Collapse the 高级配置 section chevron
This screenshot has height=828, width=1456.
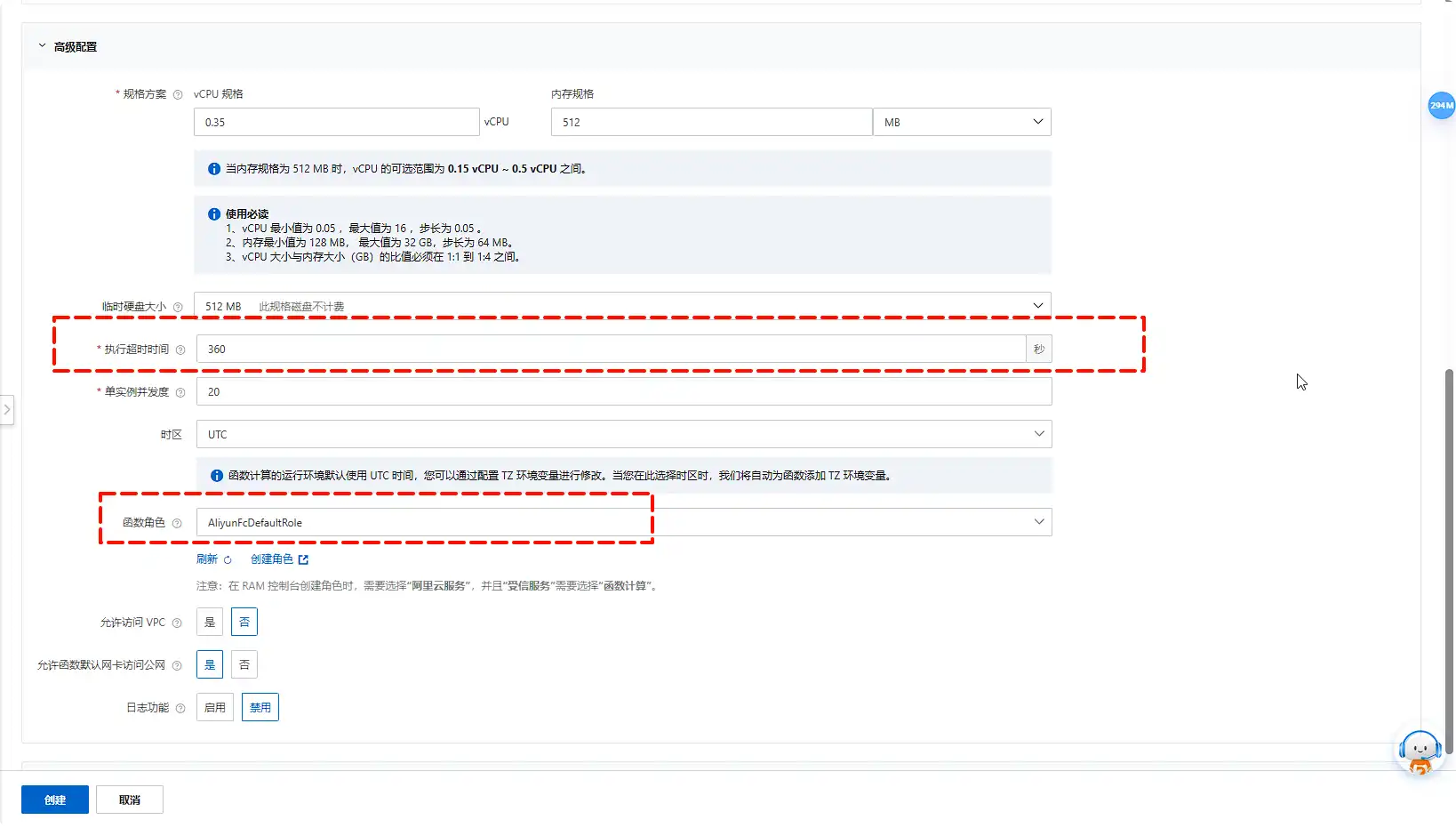pyautogui.click(x=42, y=46)
